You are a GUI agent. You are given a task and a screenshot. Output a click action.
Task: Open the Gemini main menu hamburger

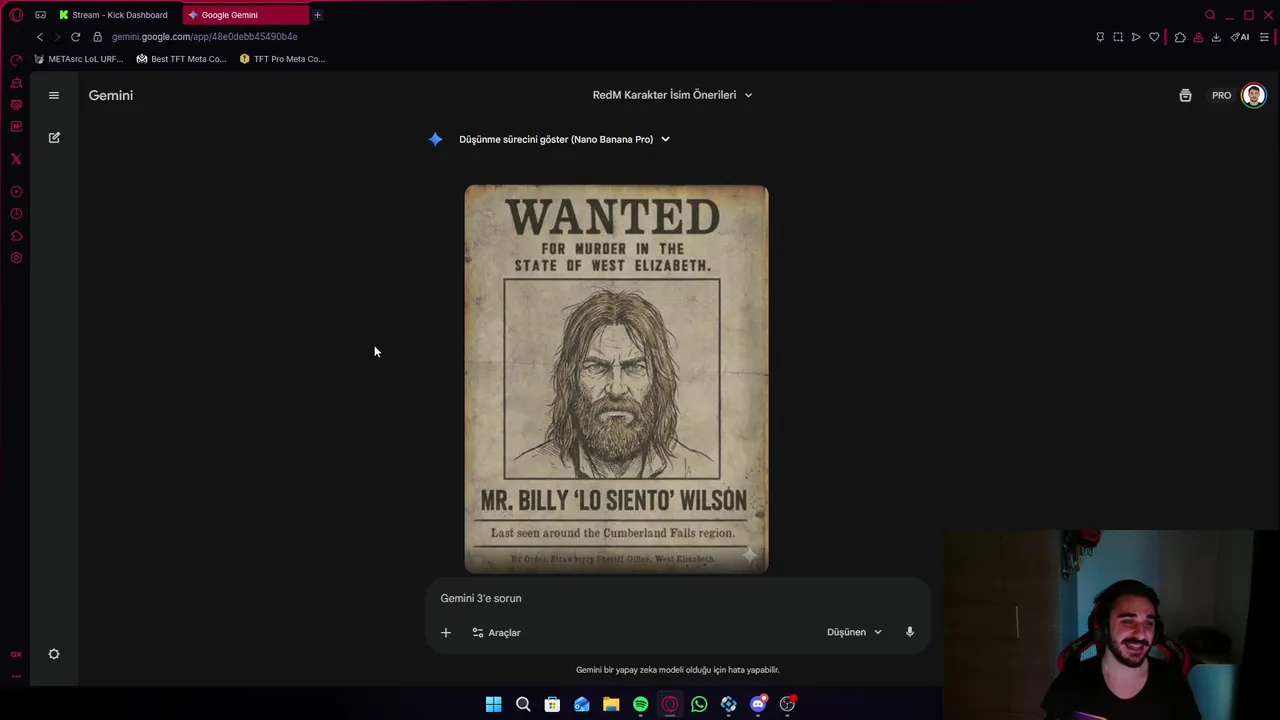[x=54, y=95]
